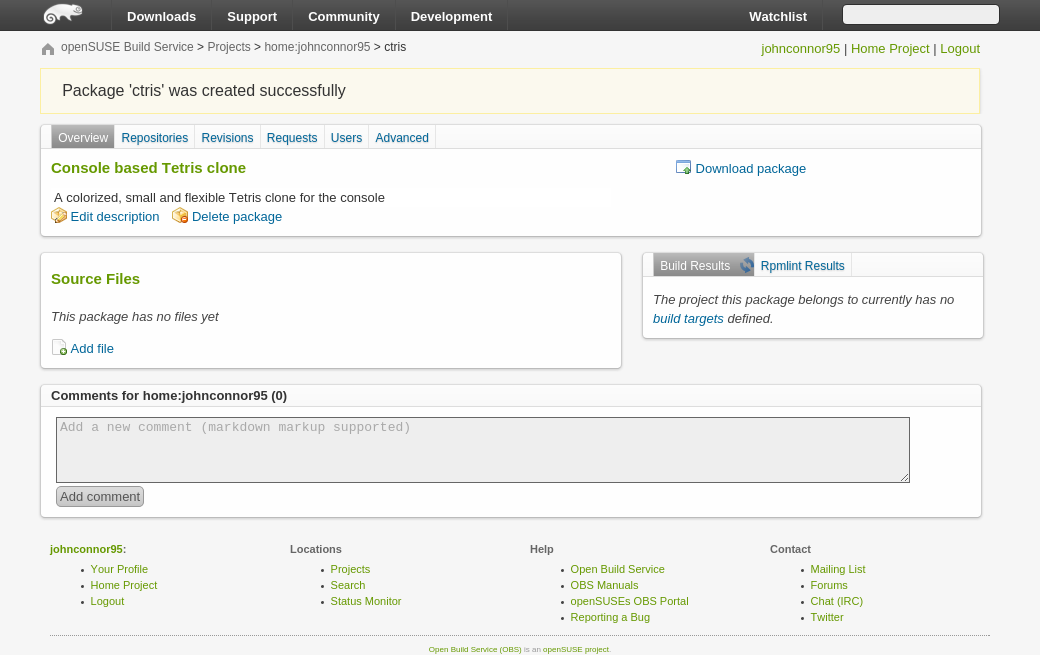1040x655 pixels.
Task: Click the home icon in the breadcrumb
Action: coord(48,49)
